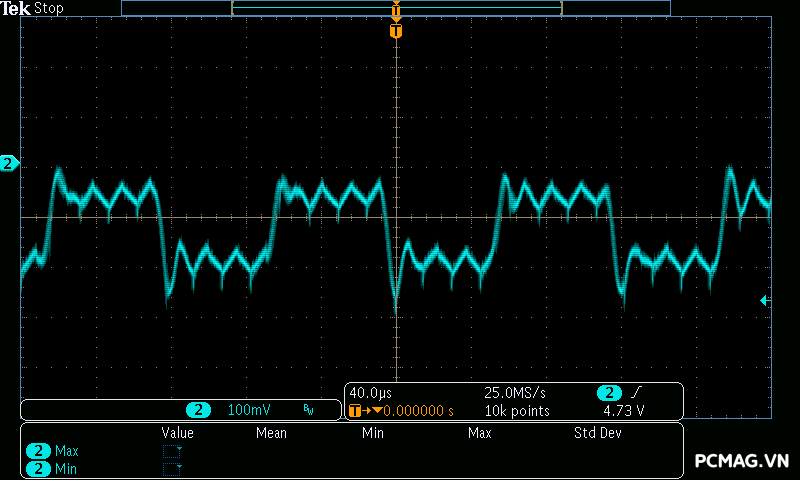Select the channel 2 Max measurement row
The width and height of the screenshot is (800, 480).
click(54, 451)
